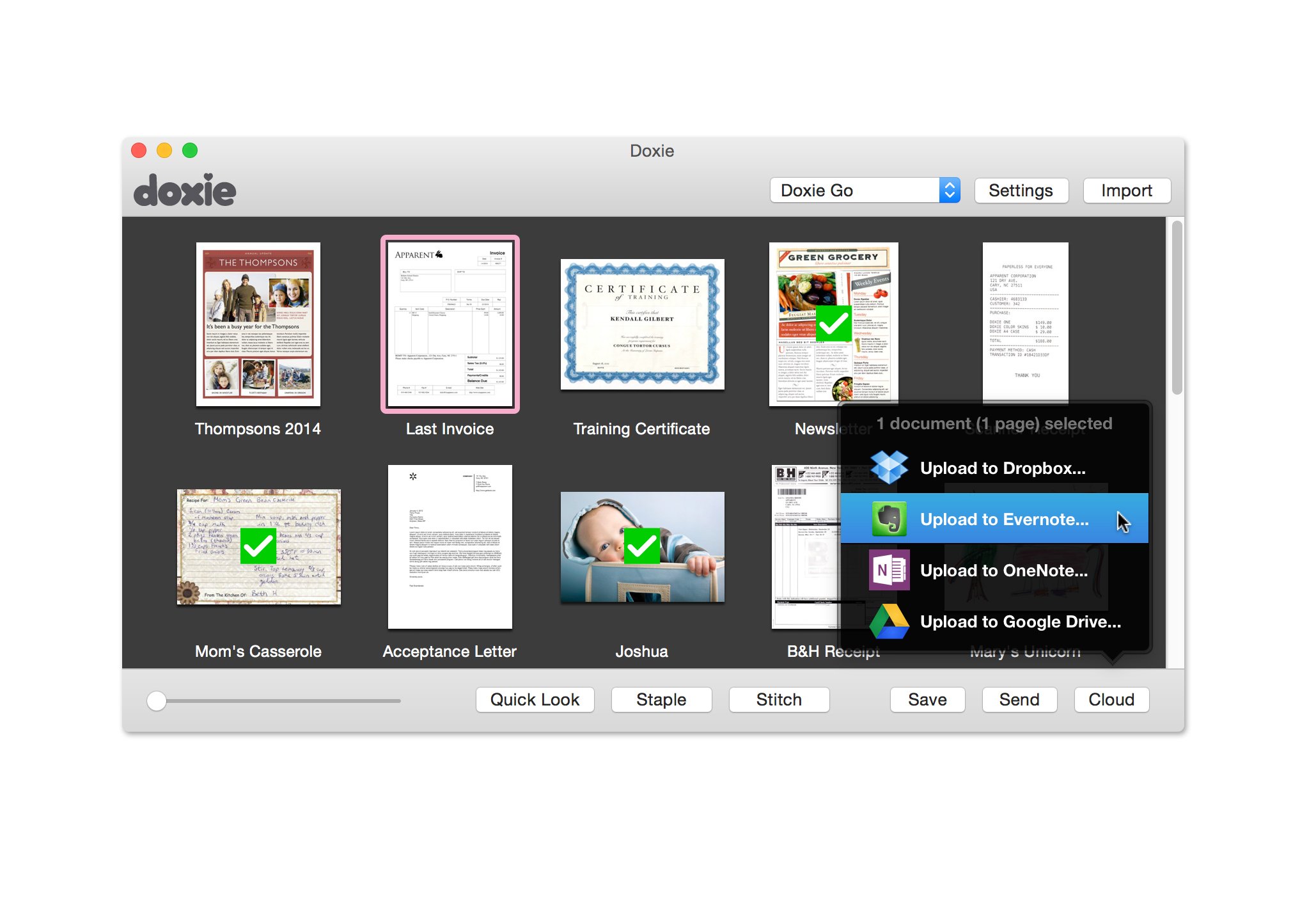
Task: Open Quick Look preview
Action: [x=535, y=700]
